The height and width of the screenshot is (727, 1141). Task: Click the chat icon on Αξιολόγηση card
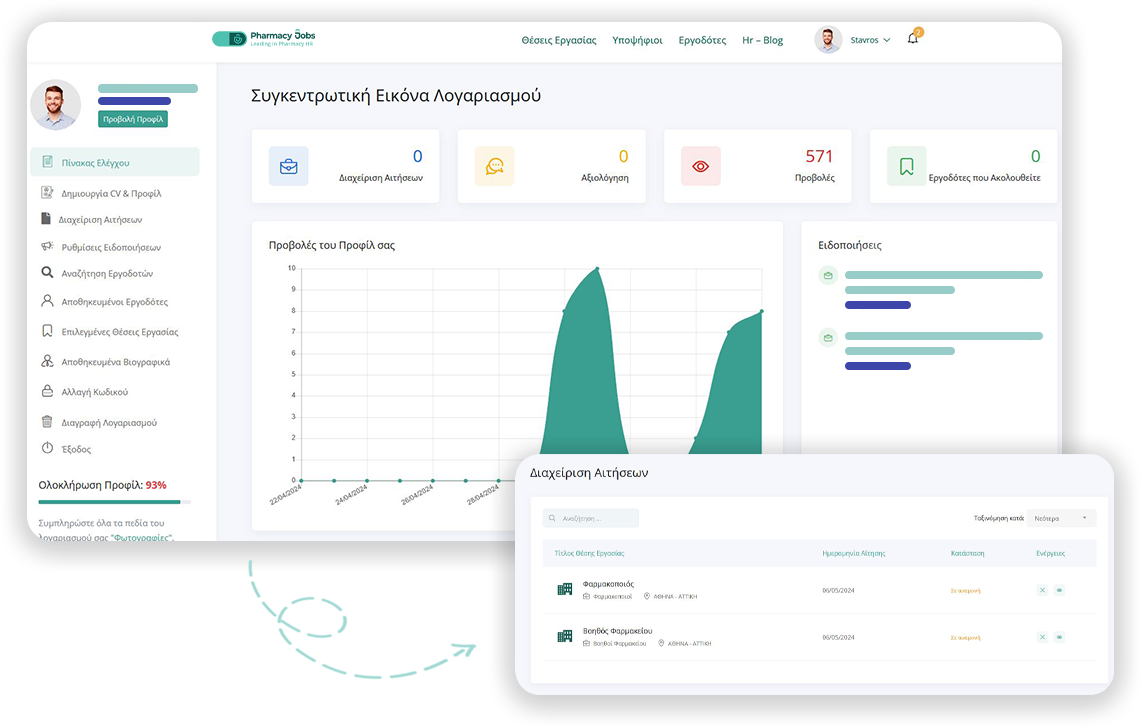coord(494,166)
